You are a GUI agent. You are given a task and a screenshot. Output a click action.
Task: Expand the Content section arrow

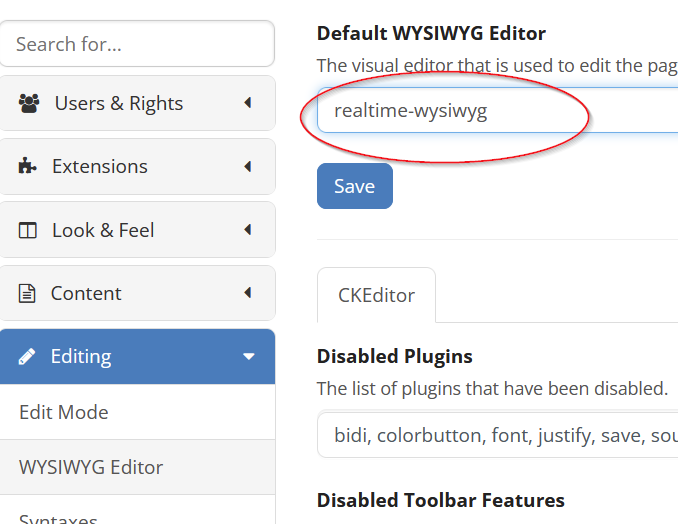(247, 293)
